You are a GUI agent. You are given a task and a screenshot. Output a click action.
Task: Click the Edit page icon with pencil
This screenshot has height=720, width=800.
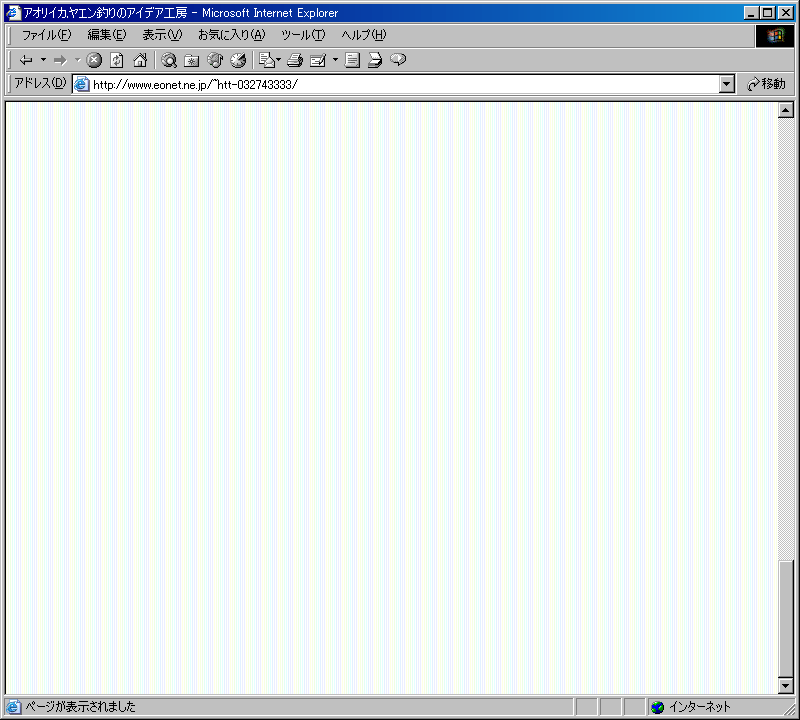318,60
